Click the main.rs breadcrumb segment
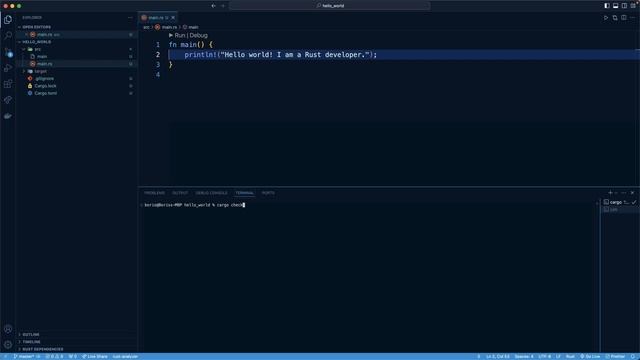 [x=166, y=27]
